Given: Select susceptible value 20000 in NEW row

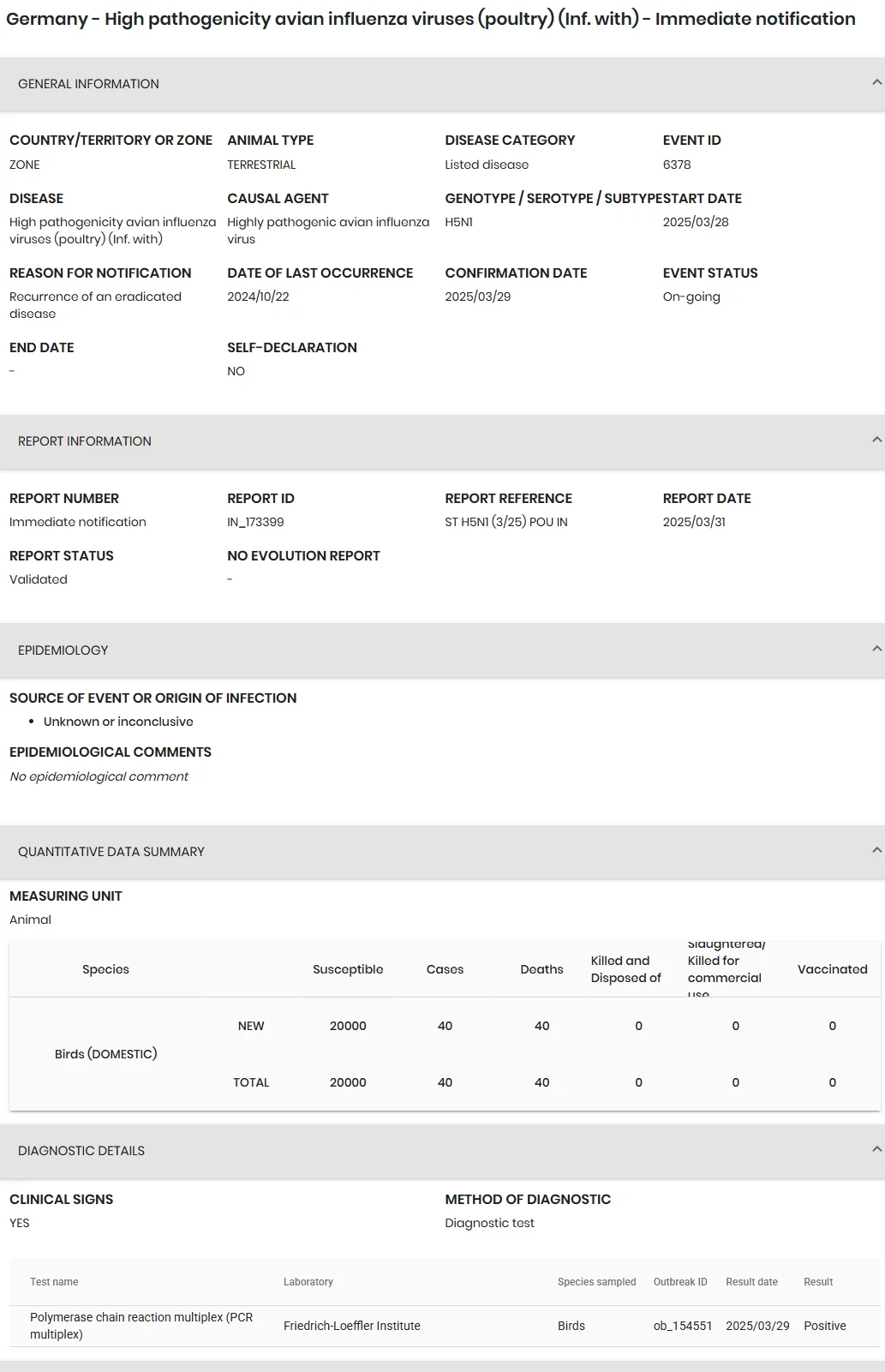Looking at the screenshot, I should (348, 1026).
